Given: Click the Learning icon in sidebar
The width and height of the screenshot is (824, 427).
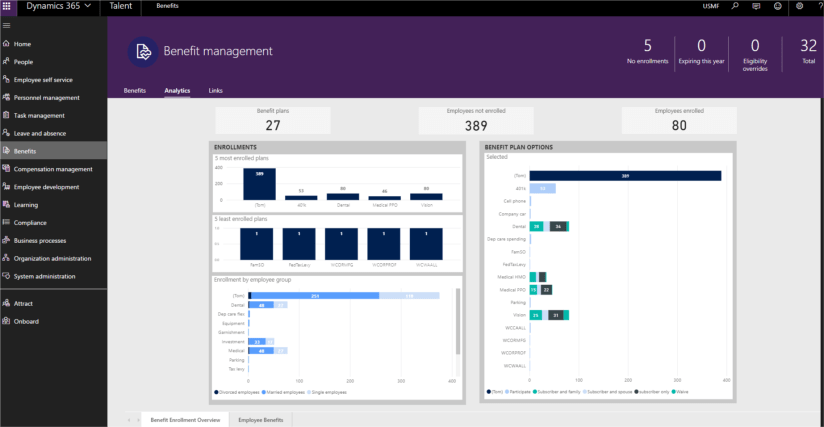Looking at the screenshot, I should click(6, 204).
